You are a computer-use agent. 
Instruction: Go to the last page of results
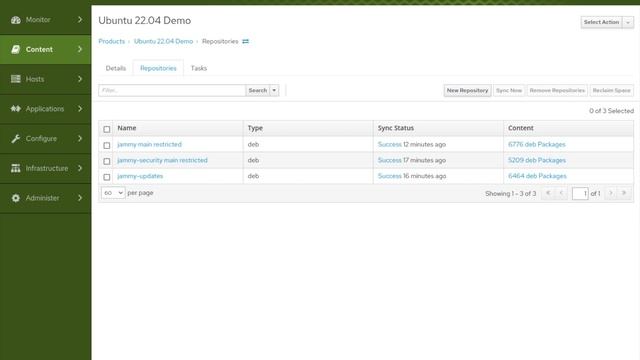(x=624, y=193)
